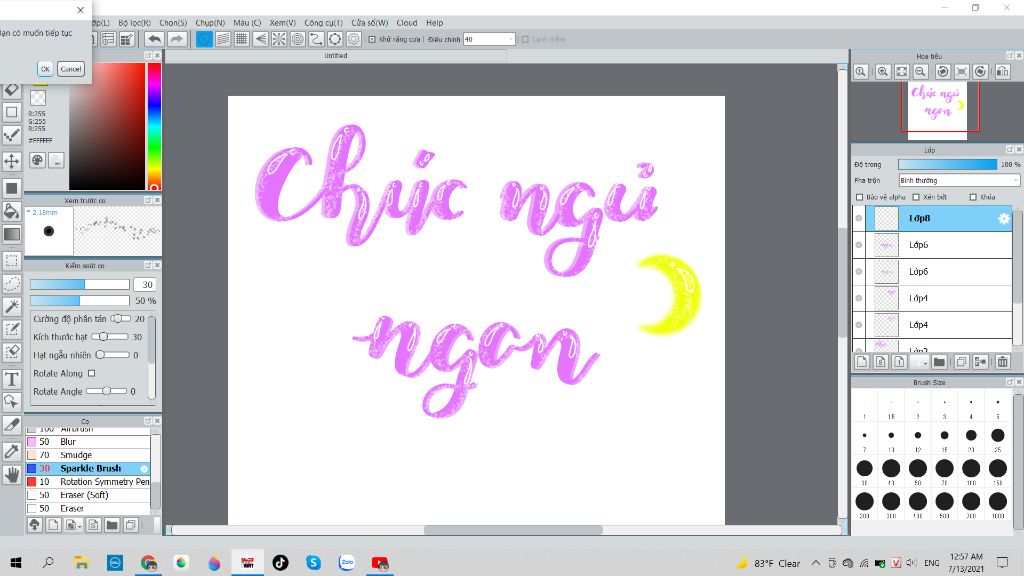Hide the Lớp8 layer visibility
The image size is (1024, 576).
(859, 219)
